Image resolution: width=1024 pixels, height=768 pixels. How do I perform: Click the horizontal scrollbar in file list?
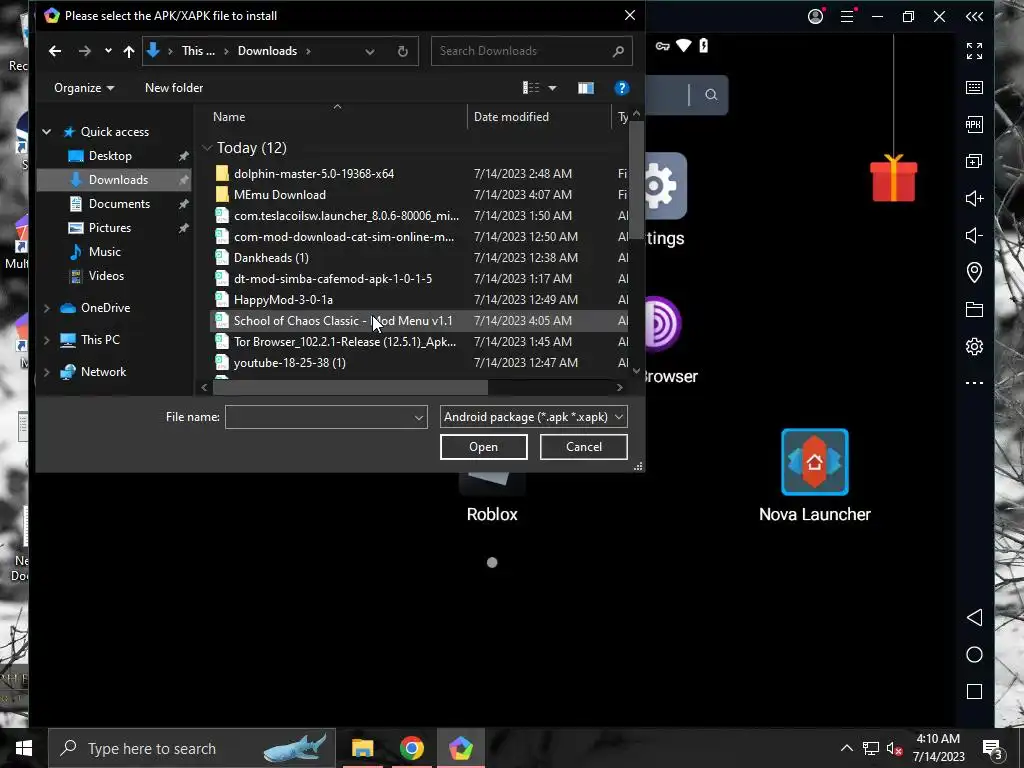[x=350, y=387]
